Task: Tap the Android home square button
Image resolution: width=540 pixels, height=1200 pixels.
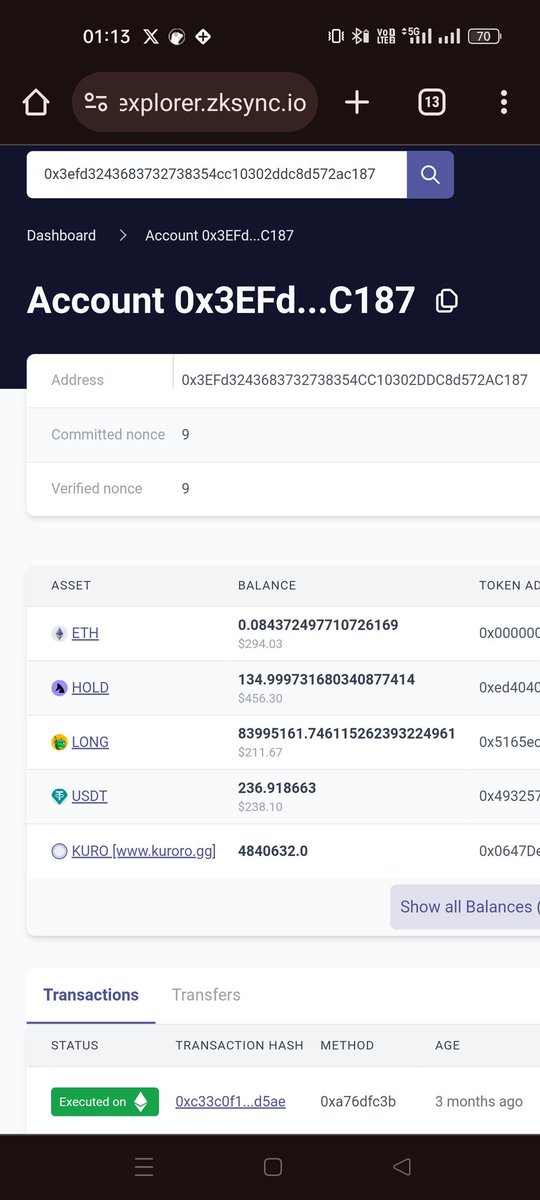Action: (x=272, y=1166)
